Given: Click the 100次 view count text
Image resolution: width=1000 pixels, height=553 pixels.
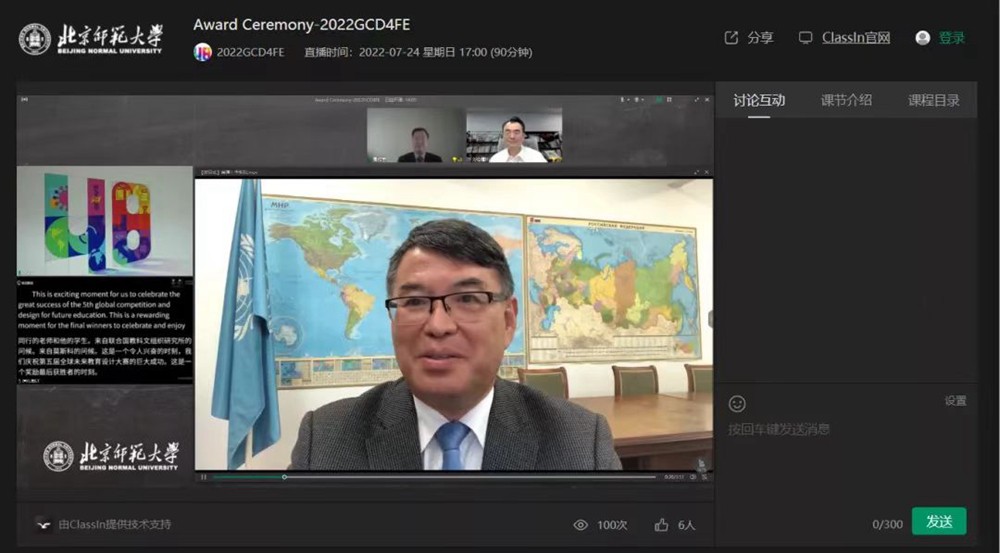Looking at the screenshot, I should click(x=612, y=525).
